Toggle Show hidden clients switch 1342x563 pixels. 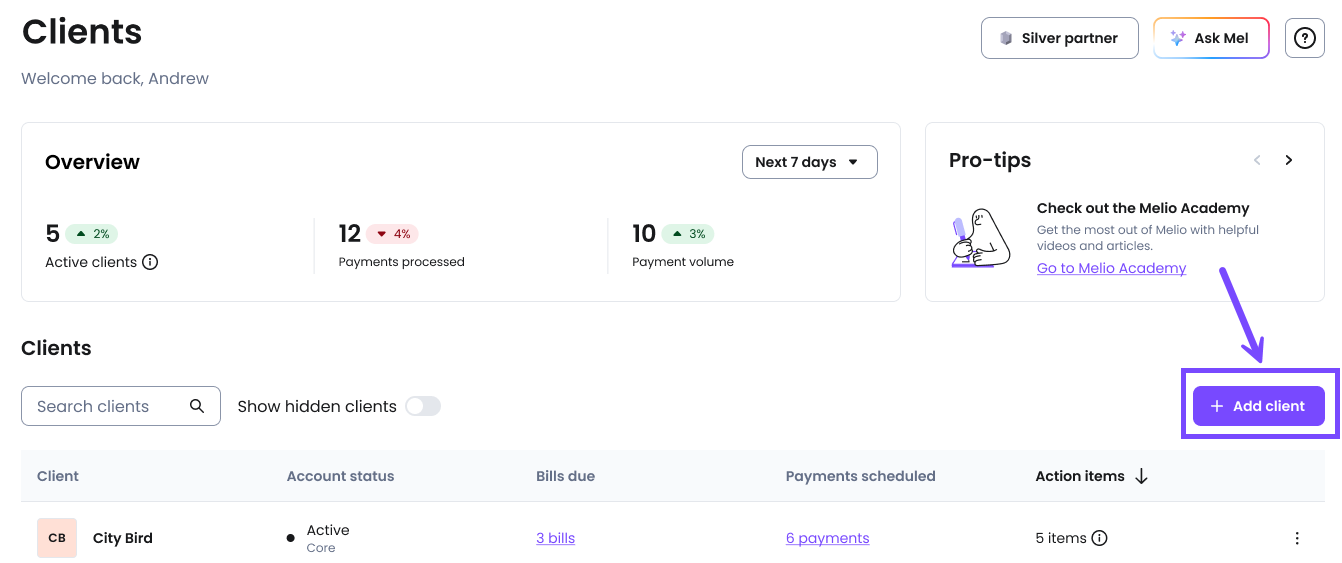423,406
